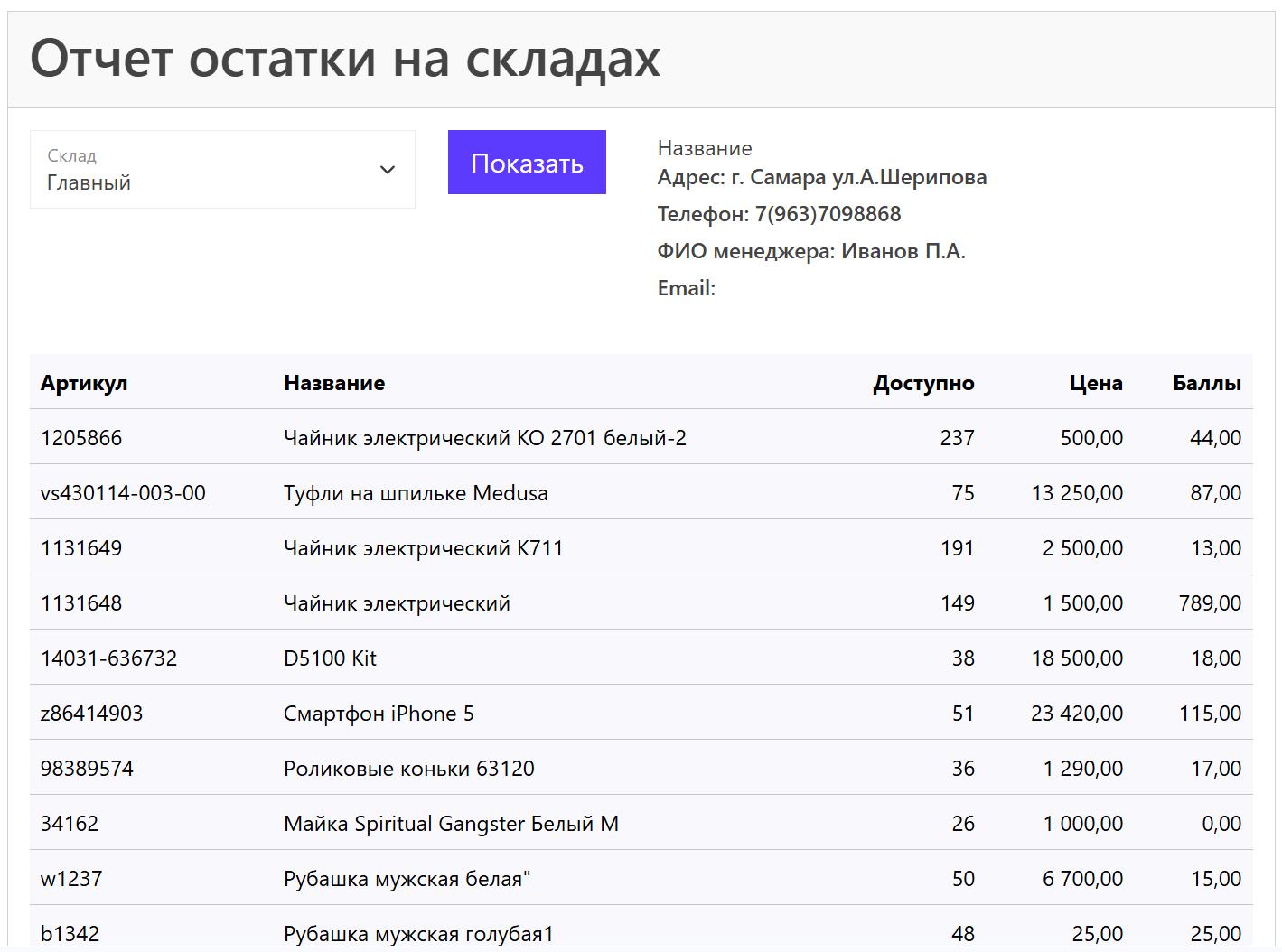Click the manager name Иванов П.А.
1282x952 pixels.
[x=903, y=251]
